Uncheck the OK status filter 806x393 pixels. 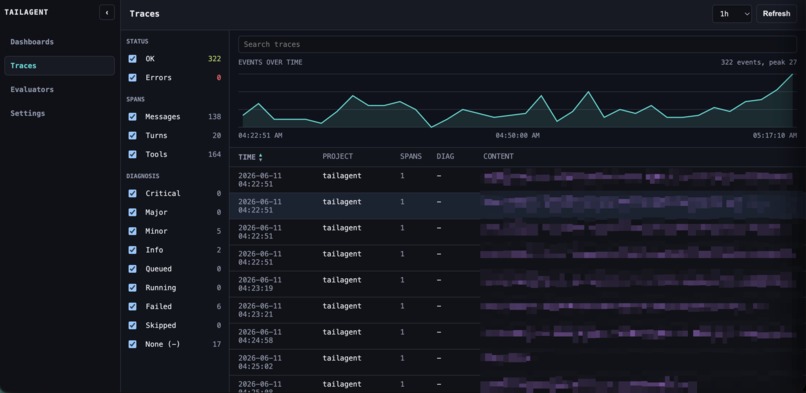(x=133, y=59)
